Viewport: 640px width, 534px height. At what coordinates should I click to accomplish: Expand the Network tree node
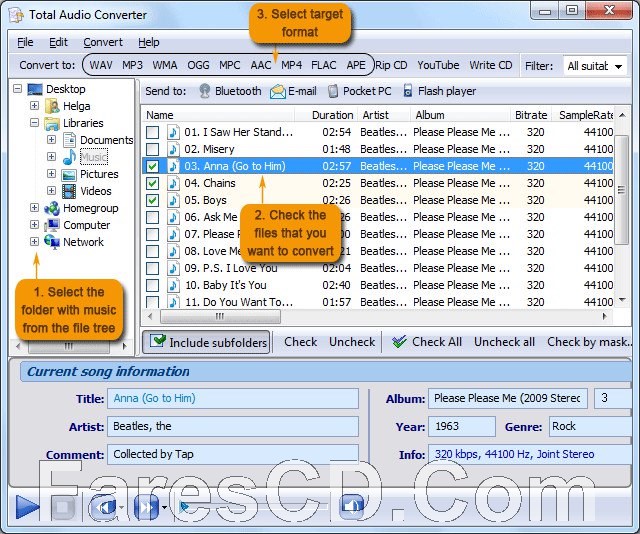point(34,241)
